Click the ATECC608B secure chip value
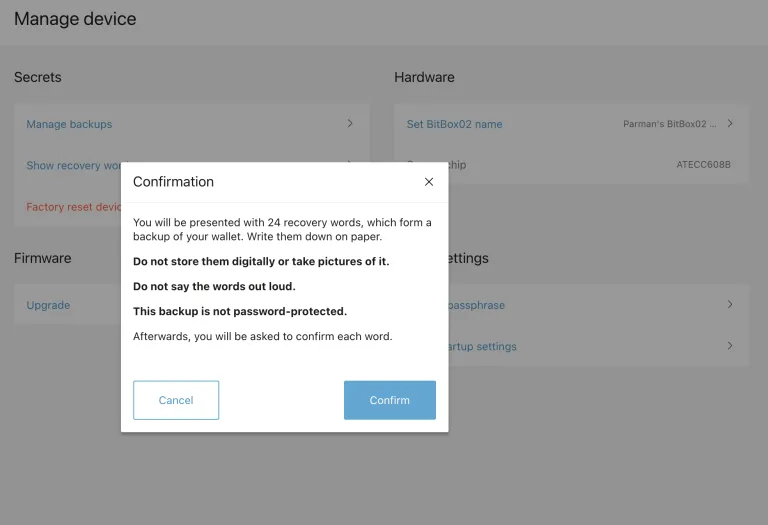 coord(703,165)
